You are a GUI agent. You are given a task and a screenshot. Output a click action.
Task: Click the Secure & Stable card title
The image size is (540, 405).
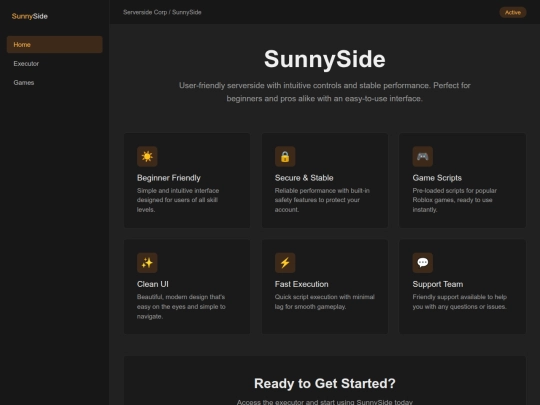[304, 178]
